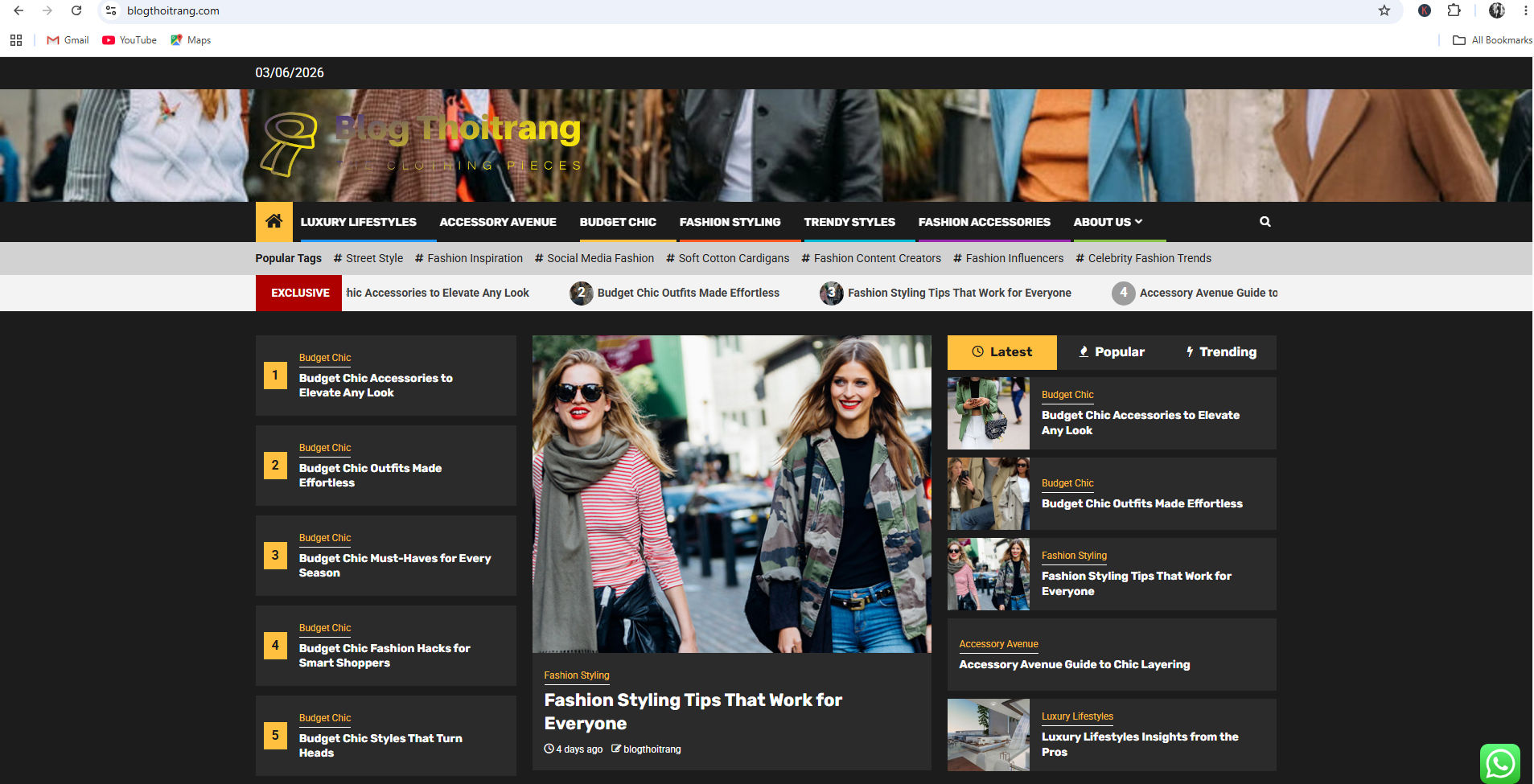Viewport: 1534px width, 784px height.
Task: Click the browser address bar URL
Action: pyautogui.click(x=173, y=10)
